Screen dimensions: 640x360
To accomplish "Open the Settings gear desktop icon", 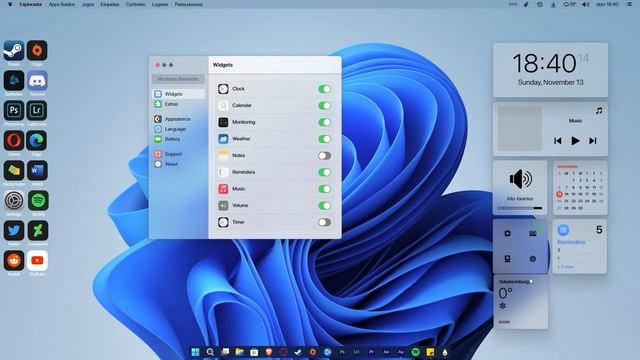I will pos(14,200).
